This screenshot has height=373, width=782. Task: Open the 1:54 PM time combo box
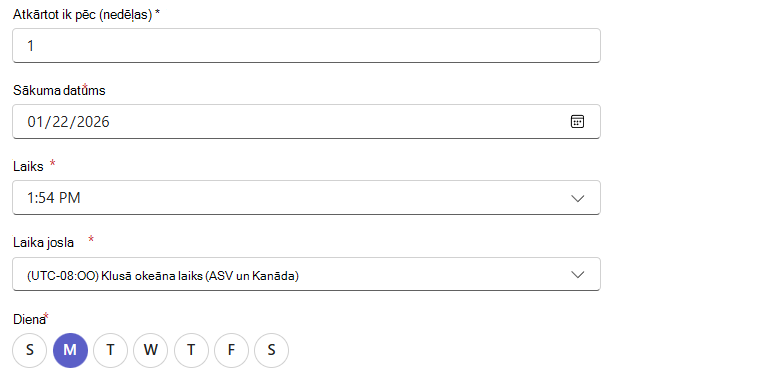(x=306, y=198)
